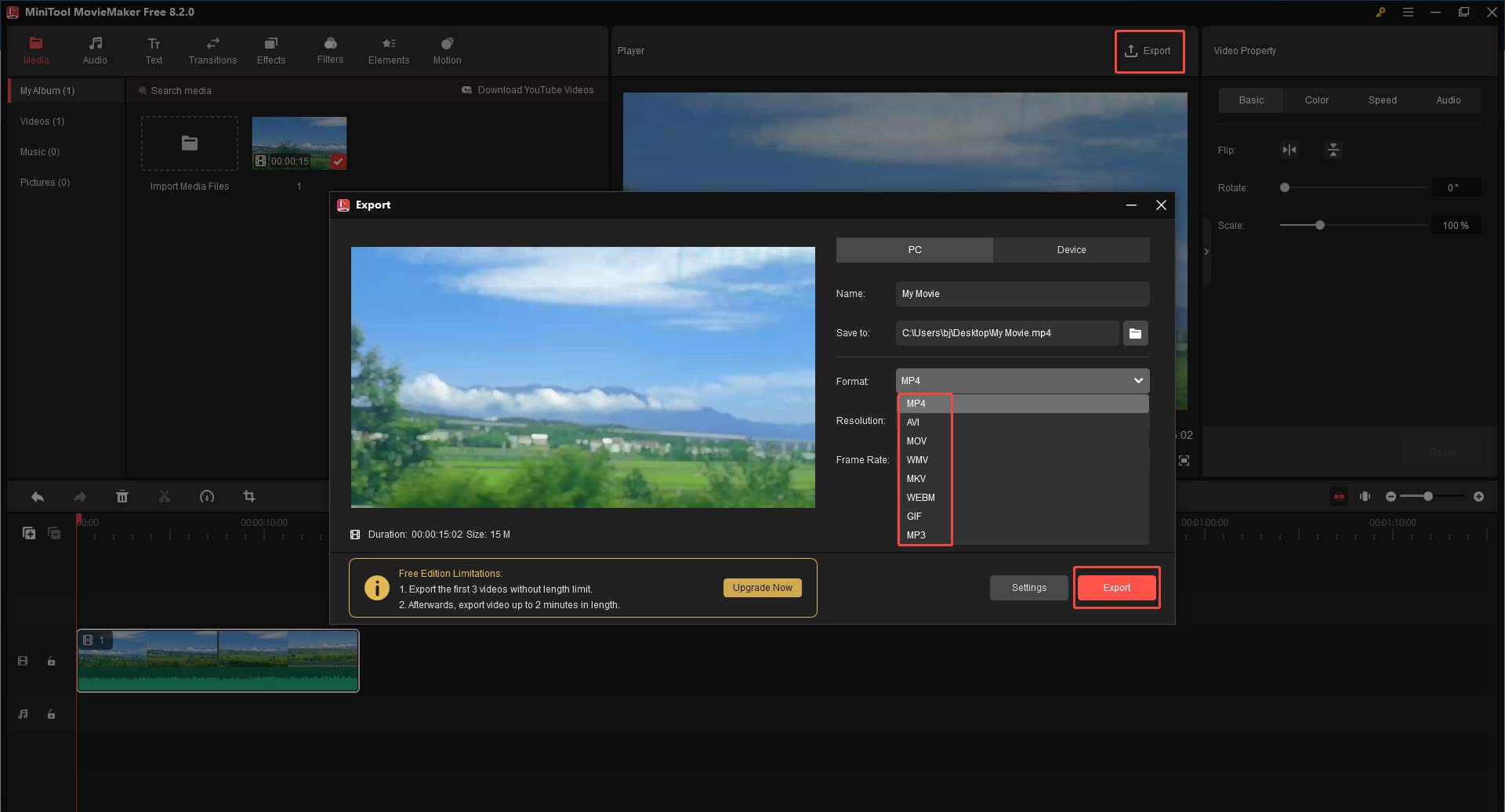The image size is (1505, 812).
Task: Open the Elements tab
Action: (389, 51)
